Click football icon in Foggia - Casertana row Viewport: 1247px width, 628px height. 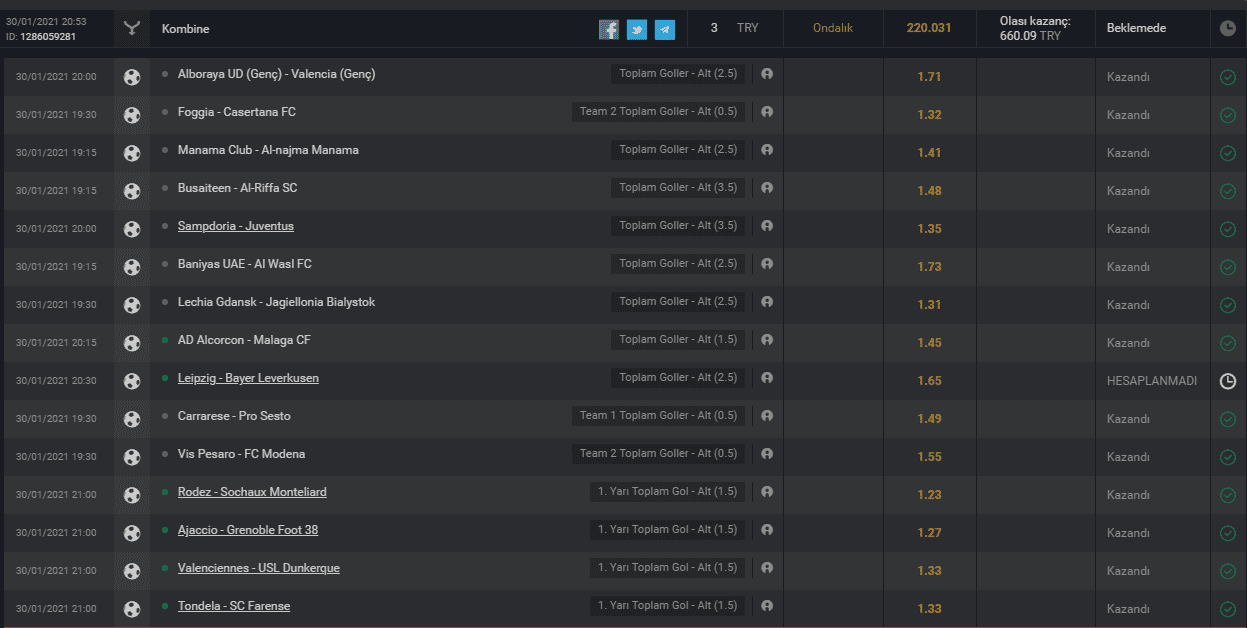pyautogui.click(x=132, y=115)
